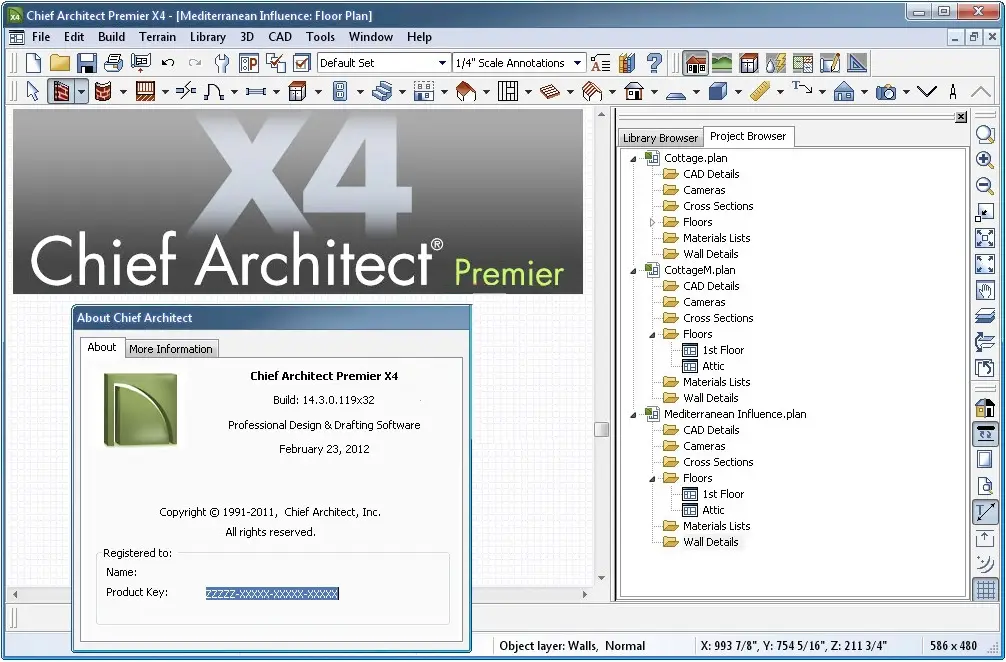This screenshot has height=662, width=1006.
Task: Click the Print printer icon
Action: click(114, 63)
